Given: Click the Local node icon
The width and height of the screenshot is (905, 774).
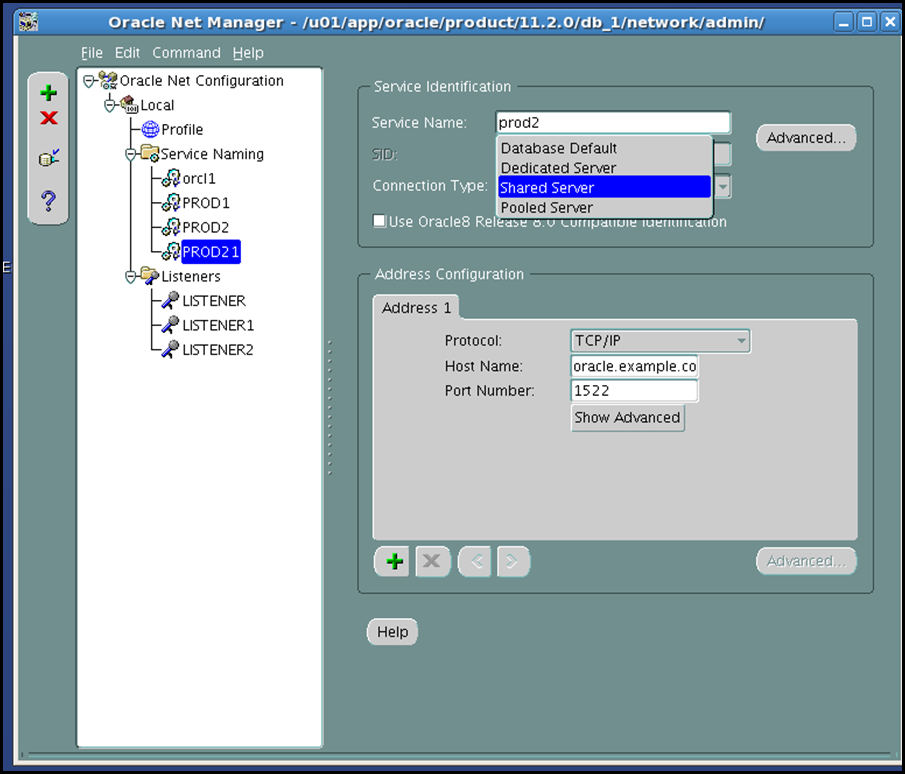Looking at the screenshot, I should pyautogui.click(x=129, y=105).
